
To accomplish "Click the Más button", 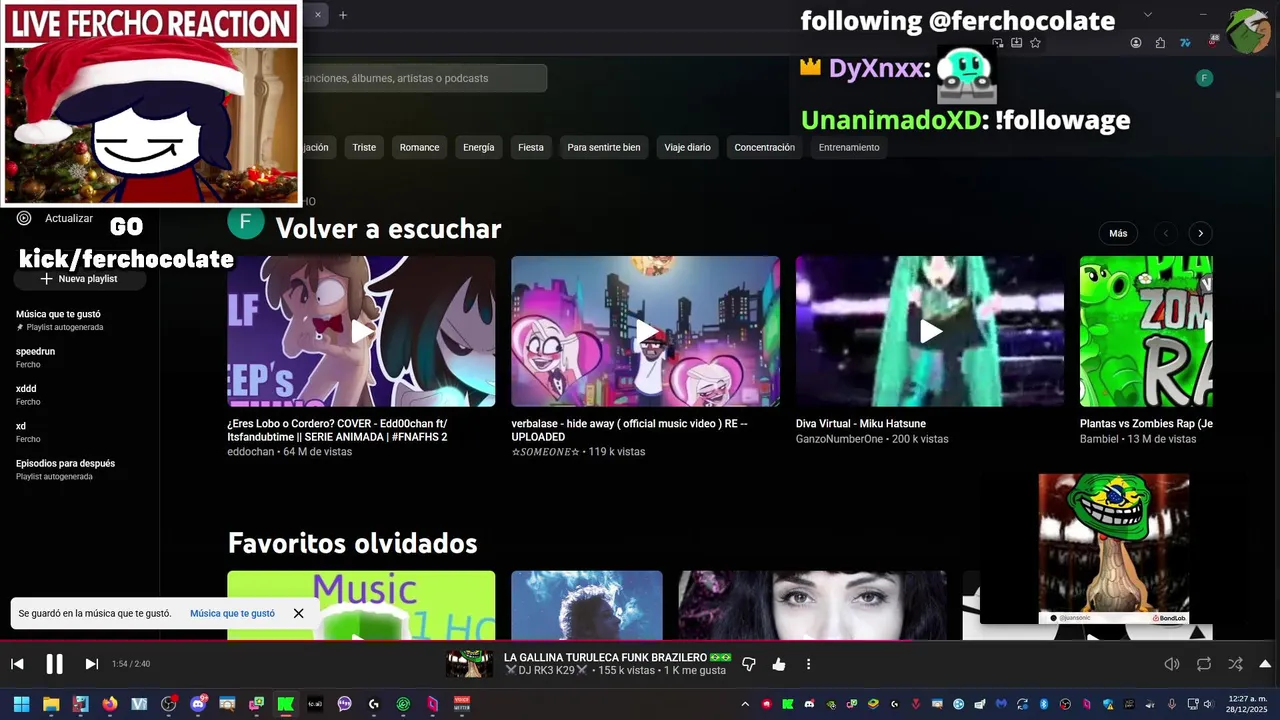I will [1118, 233].
